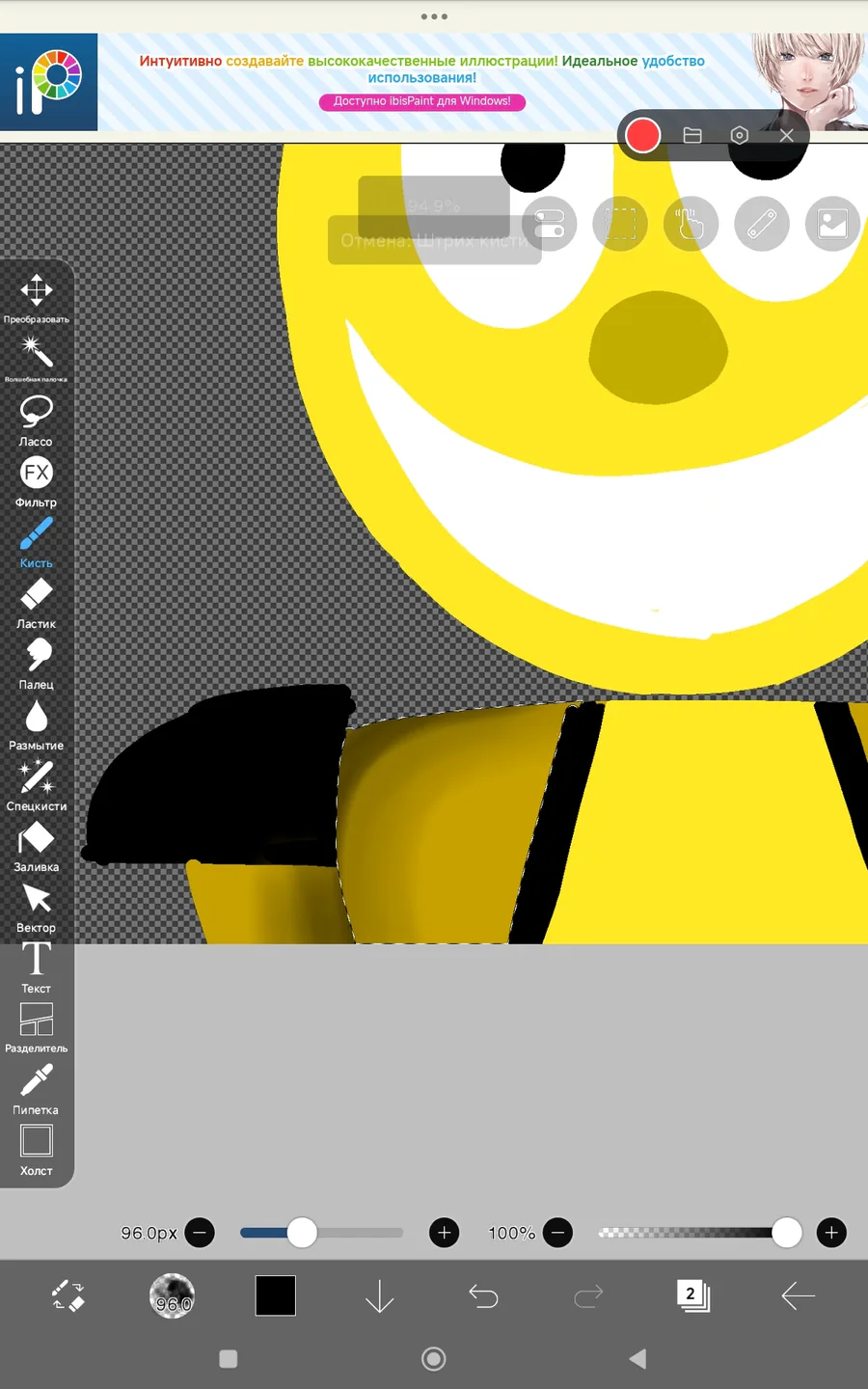Pick the Пипетка eyedropper tool
This screenshot has height=1389, width=868.
click(x=37, y=1089)
